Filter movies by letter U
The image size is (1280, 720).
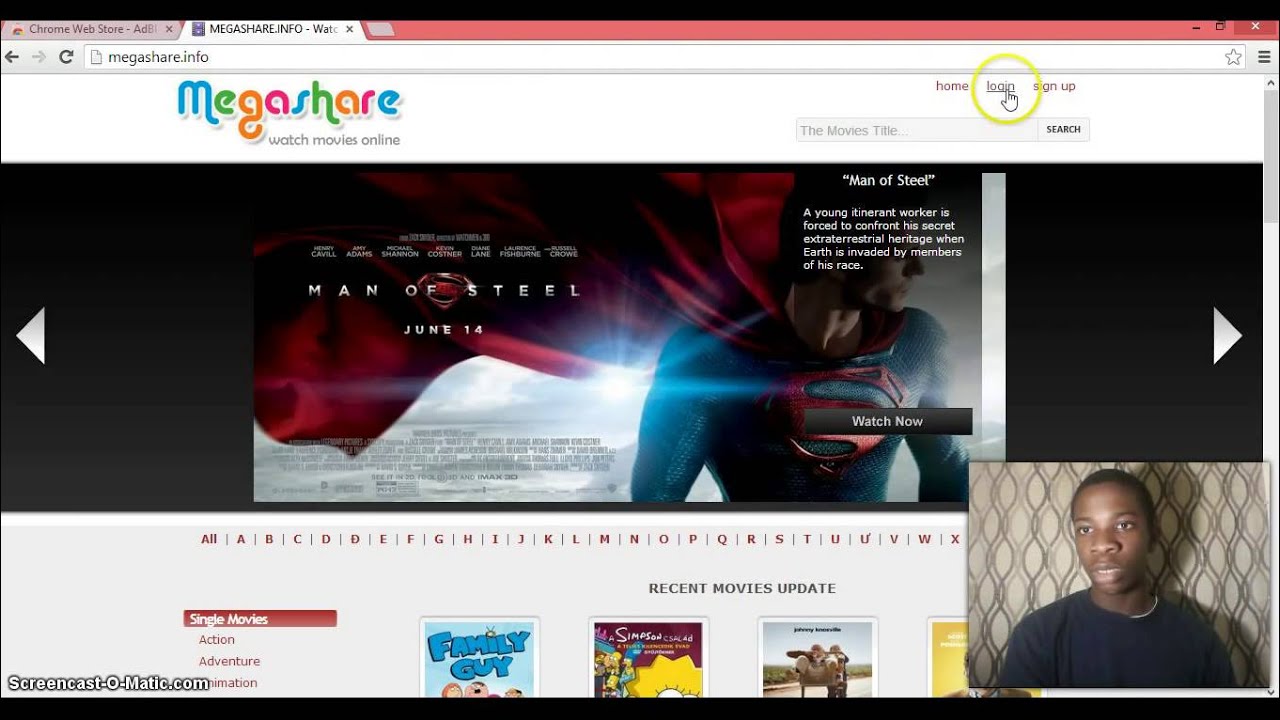835,539
